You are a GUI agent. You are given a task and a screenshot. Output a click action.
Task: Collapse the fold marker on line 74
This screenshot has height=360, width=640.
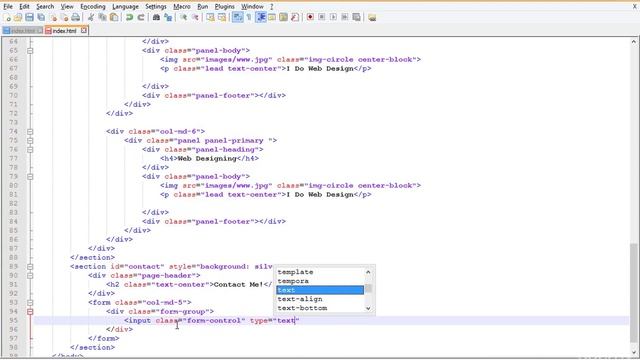tap(30, 131)
